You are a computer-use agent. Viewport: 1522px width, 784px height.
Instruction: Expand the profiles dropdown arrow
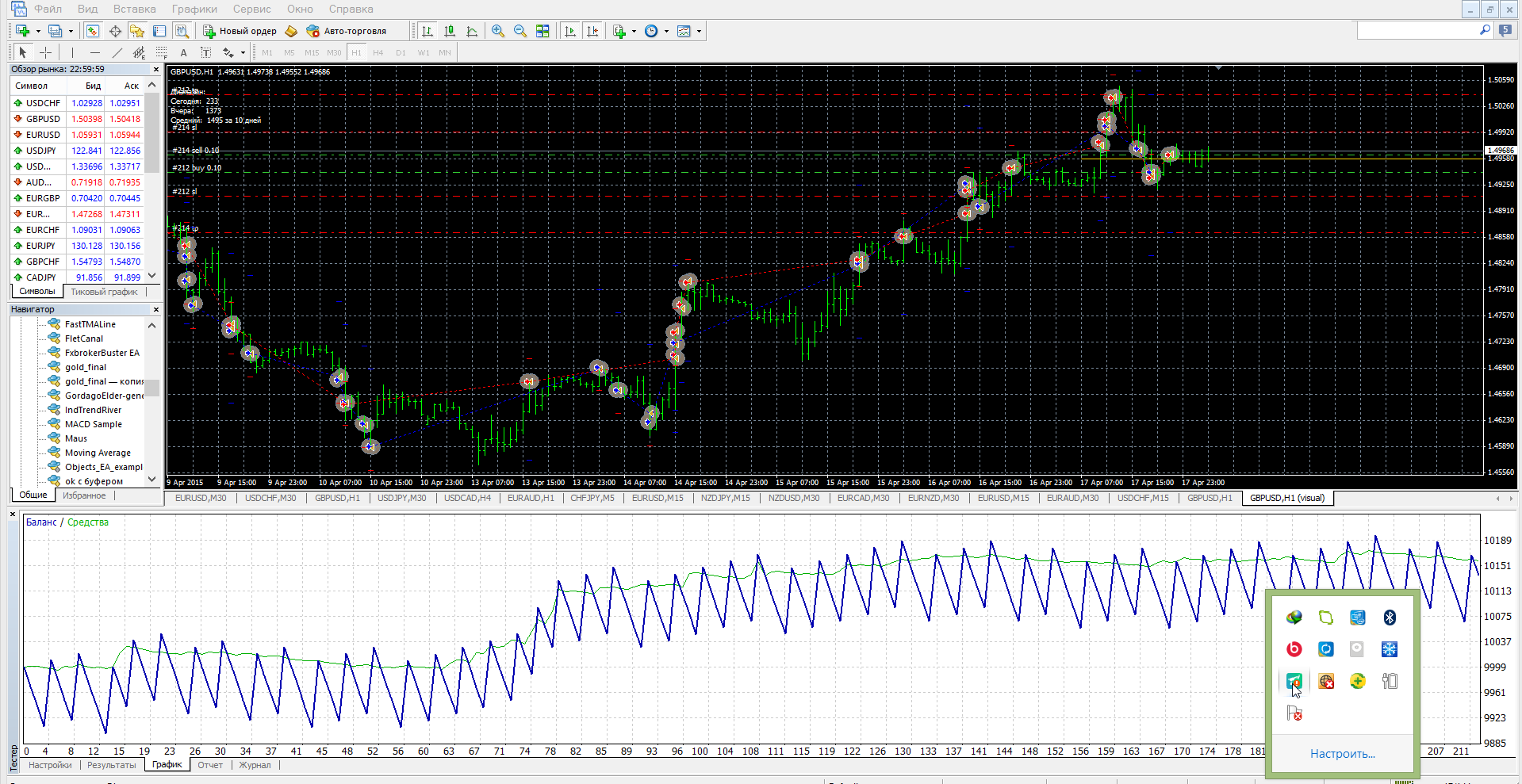(71, 32)
